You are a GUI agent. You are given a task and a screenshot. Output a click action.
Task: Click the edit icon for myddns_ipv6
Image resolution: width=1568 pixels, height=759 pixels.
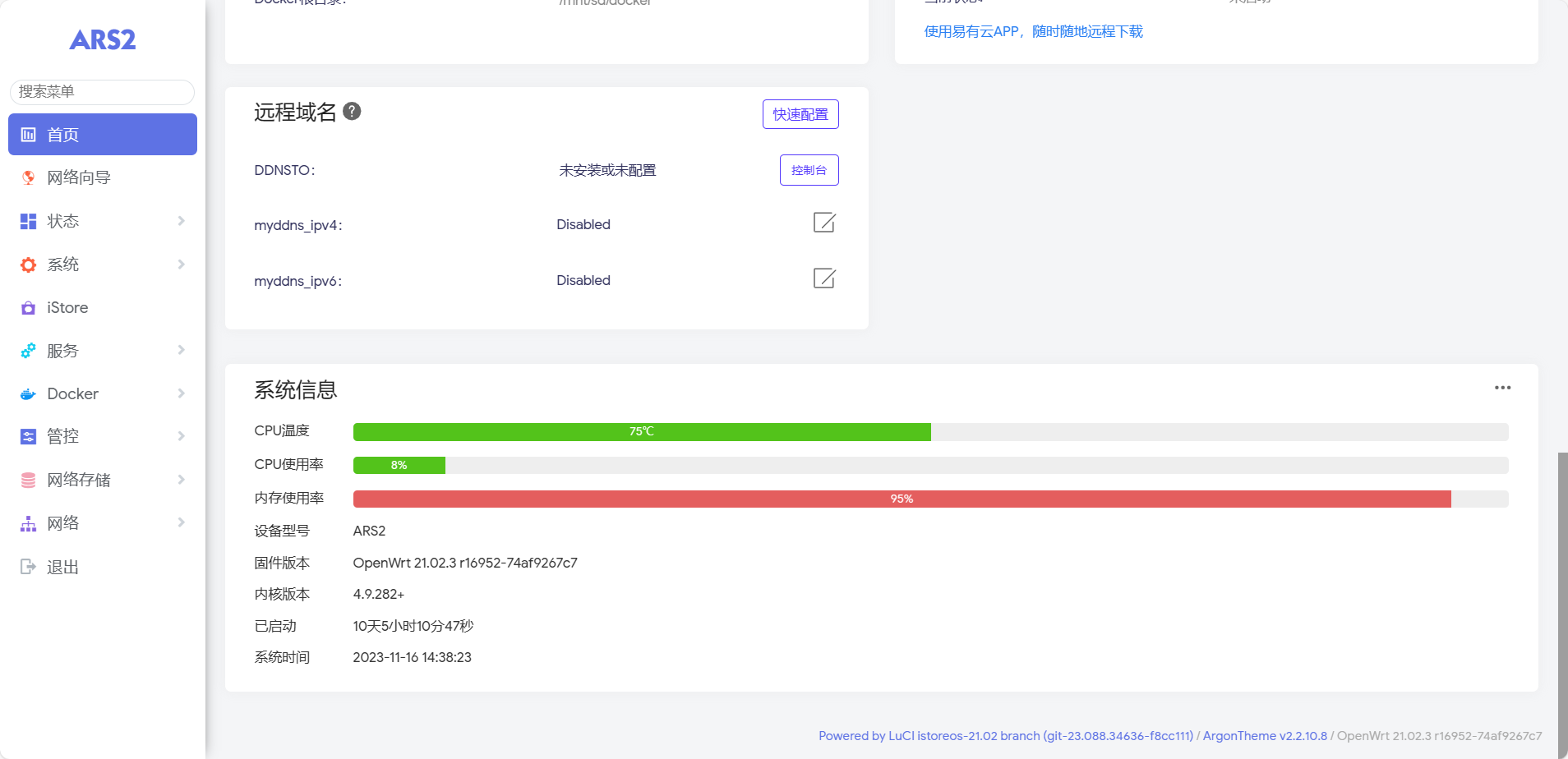pos(823,278)
